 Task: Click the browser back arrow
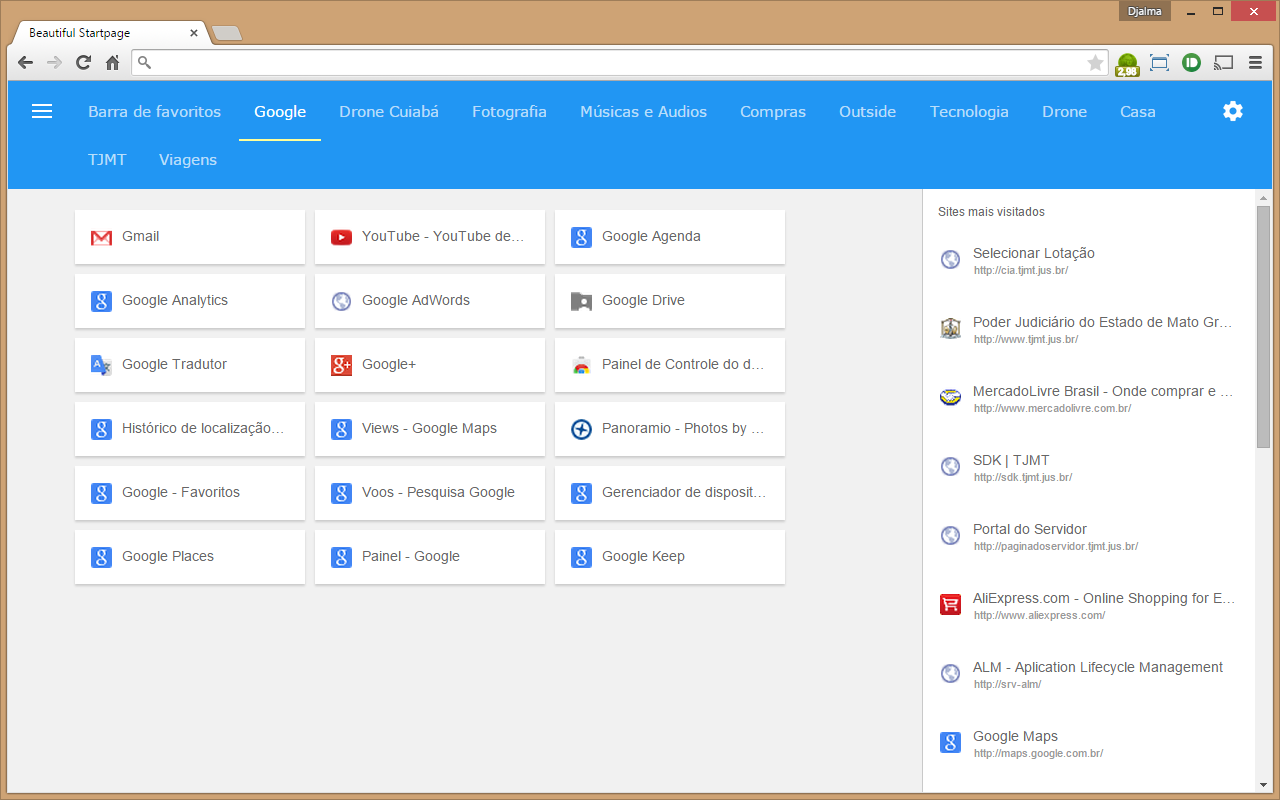[x=26, y=63]
